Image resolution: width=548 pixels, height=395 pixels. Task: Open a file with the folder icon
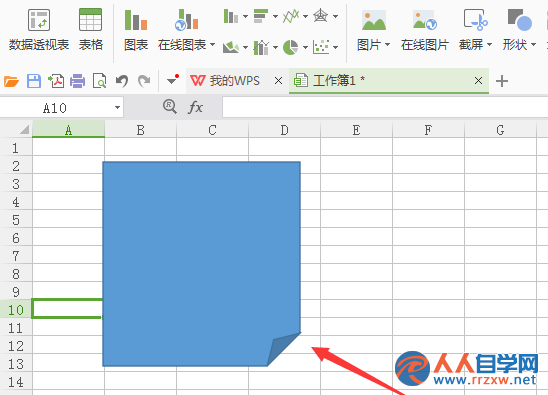pyautogui.click(x=11, y=81)
